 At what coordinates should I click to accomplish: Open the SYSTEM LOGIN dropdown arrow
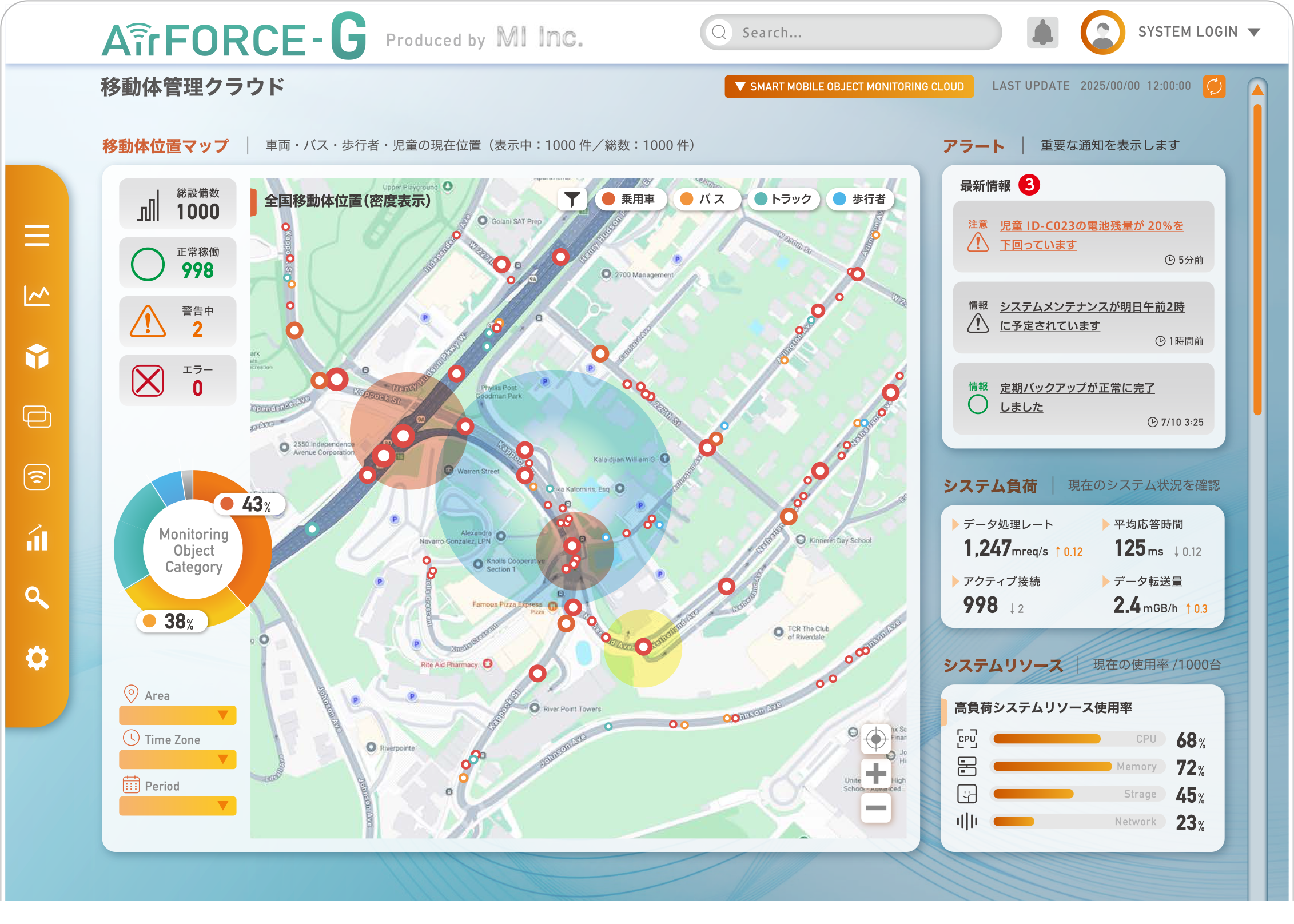pyautogui.click(x=1254, y=32)
